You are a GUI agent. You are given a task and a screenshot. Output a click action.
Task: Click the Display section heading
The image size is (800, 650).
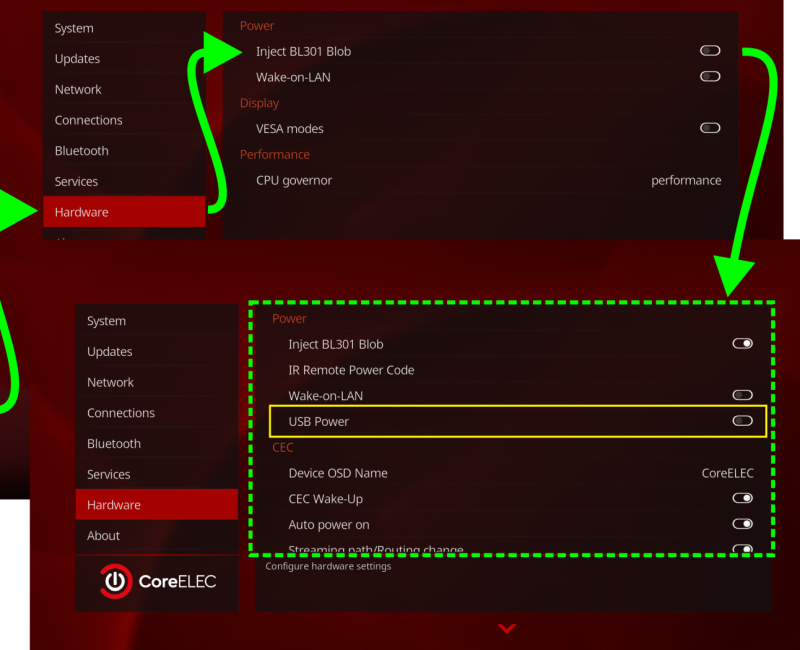coord(259,103)
